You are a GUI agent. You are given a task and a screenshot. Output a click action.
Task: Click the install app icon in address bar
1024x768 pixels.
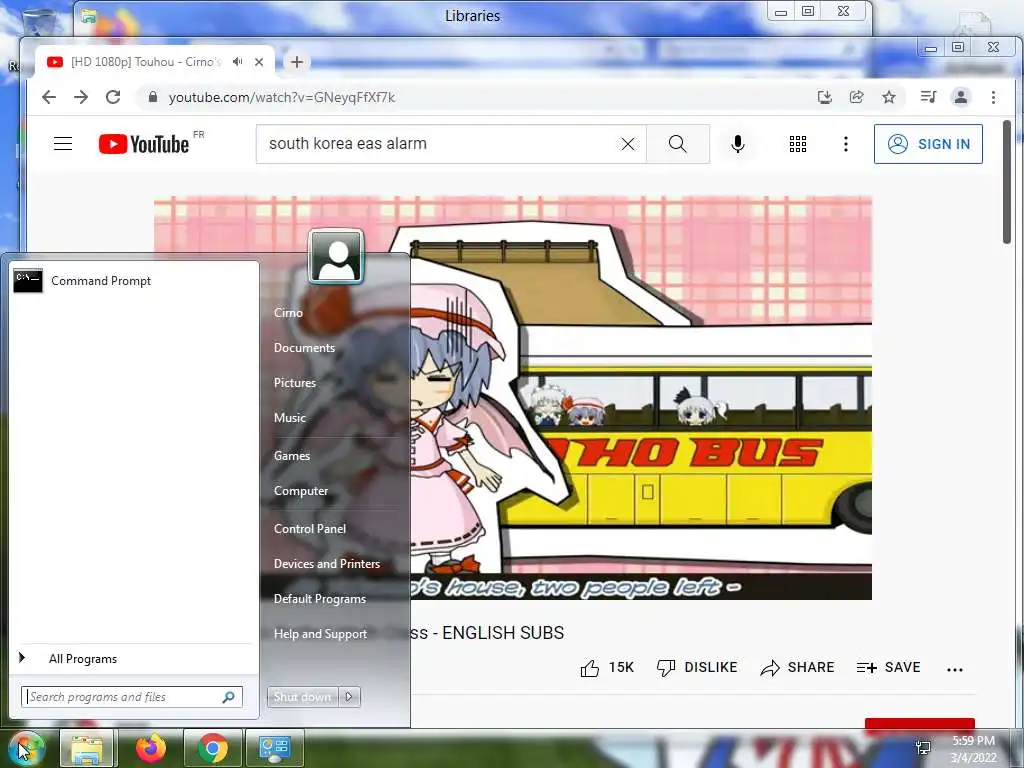pos(825,97)
